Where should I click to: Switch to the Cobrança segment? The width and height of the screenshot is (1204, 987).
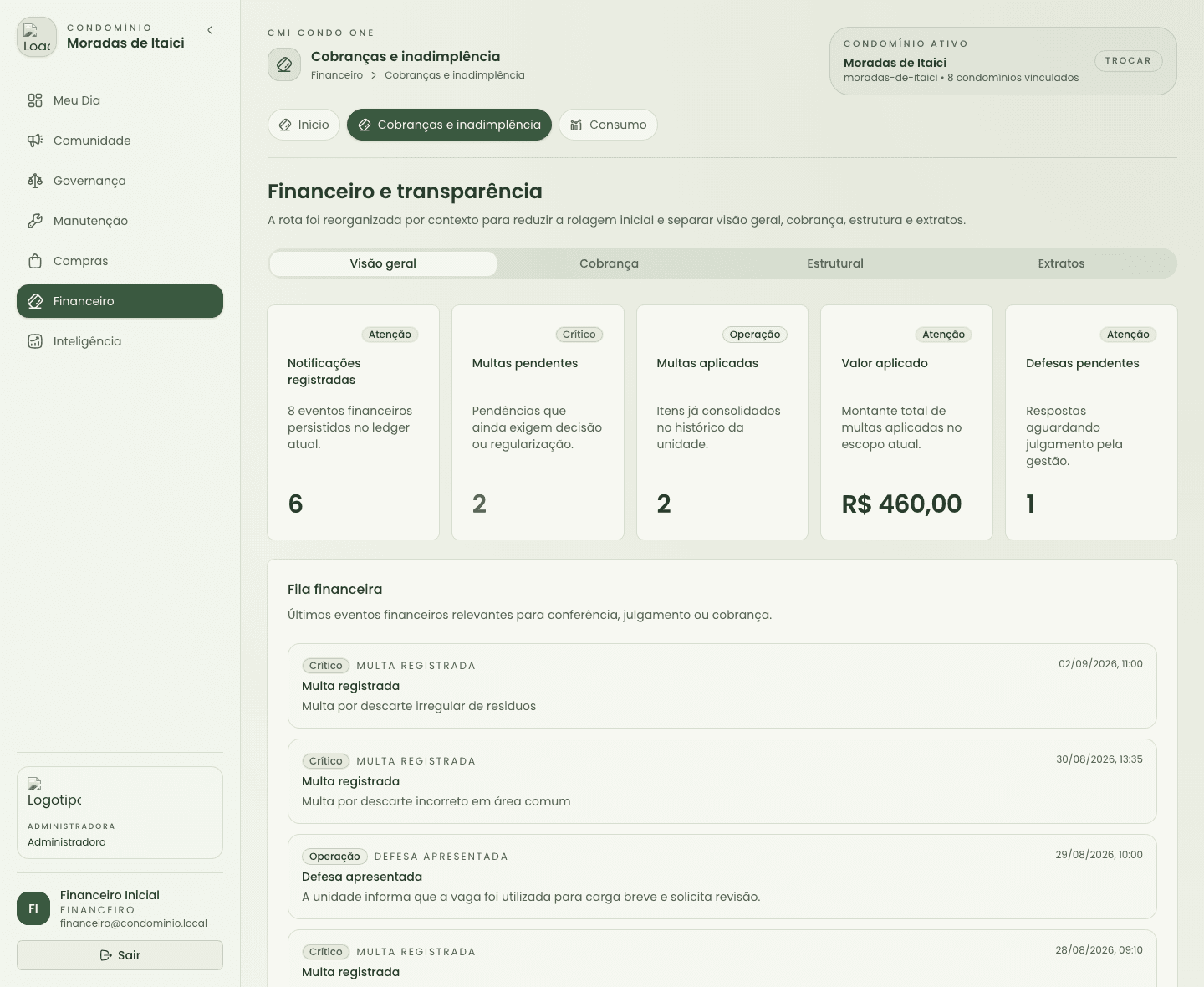(609, 263)
